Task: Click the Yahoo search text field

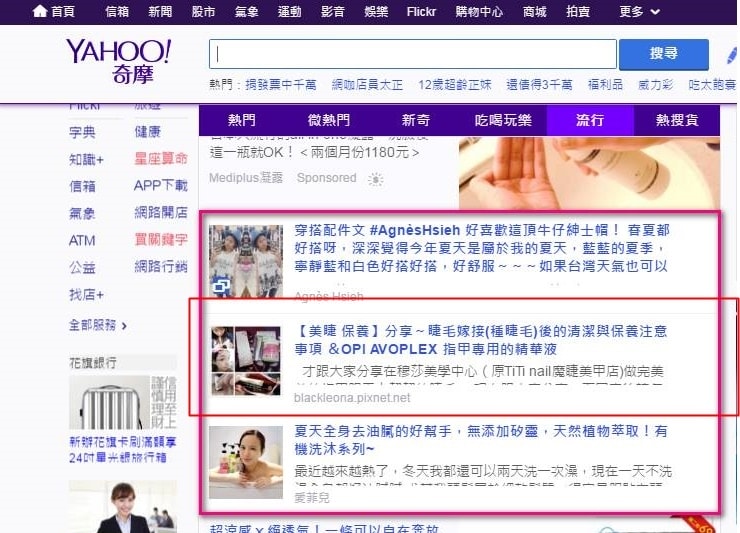Action: coord(412,54)
